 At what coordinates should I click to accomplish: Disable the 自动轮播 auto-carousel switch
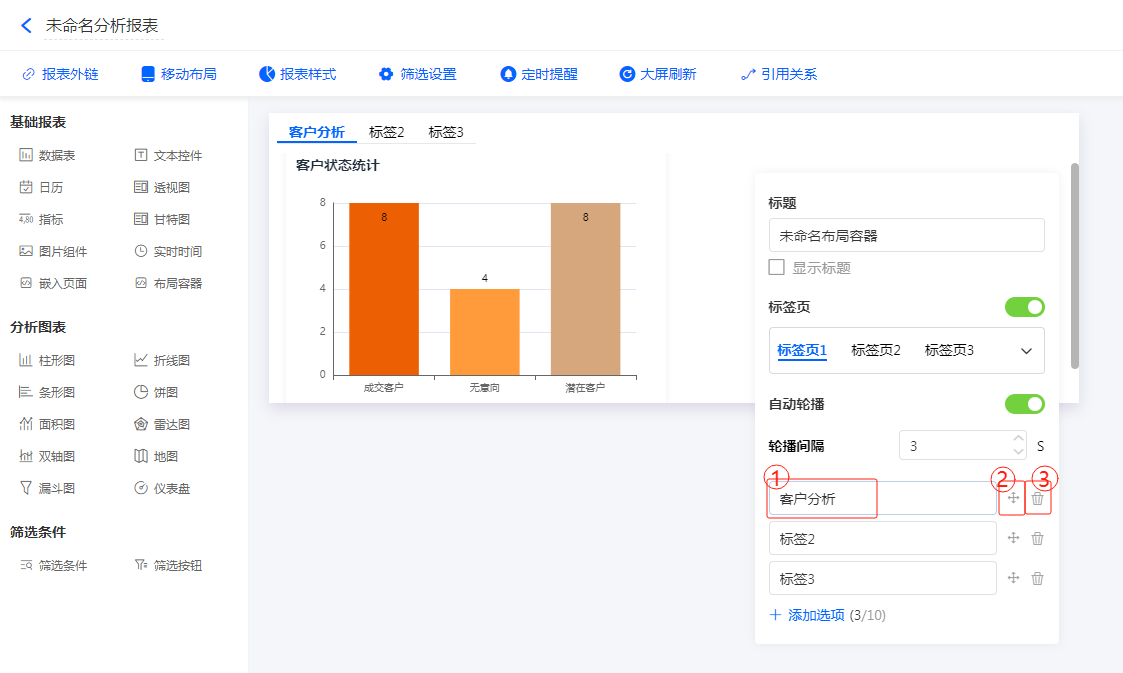(x=1024, y=404)
